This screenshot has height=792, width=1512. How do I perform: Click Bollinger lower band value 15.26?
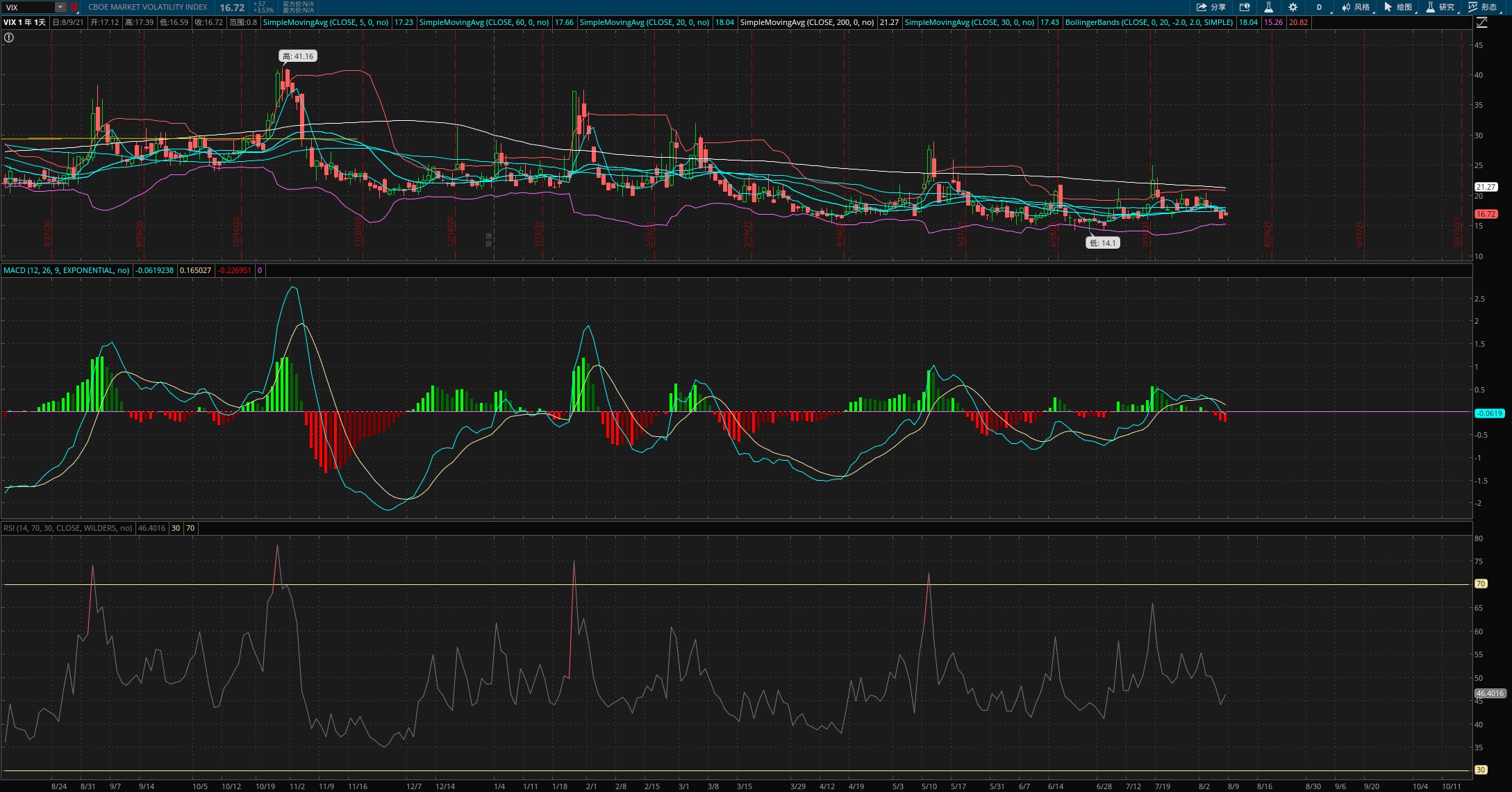pos(1273,22)
